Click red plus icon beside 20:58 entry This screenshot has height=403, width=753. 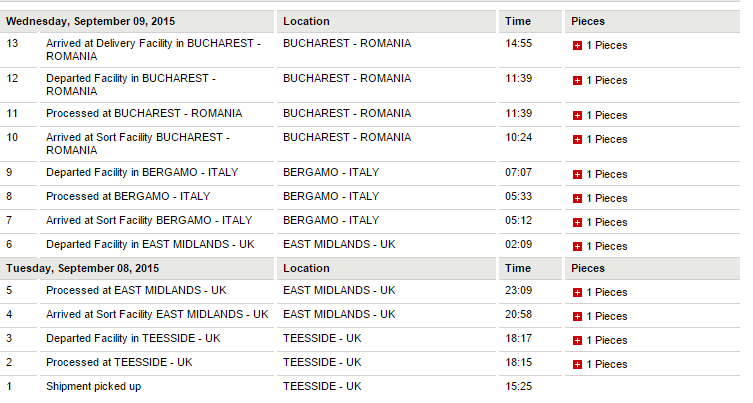[577, 317]
